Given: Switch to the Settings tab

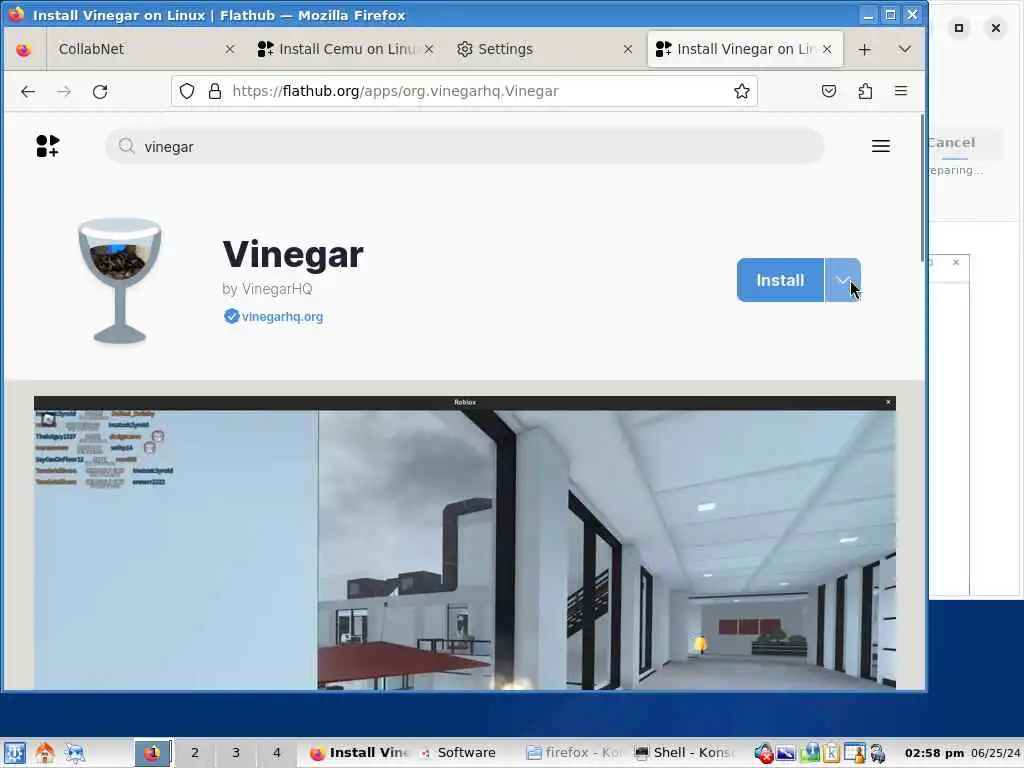Looking at the screenshot, I should pyautogui.click(x=545, y=49).
